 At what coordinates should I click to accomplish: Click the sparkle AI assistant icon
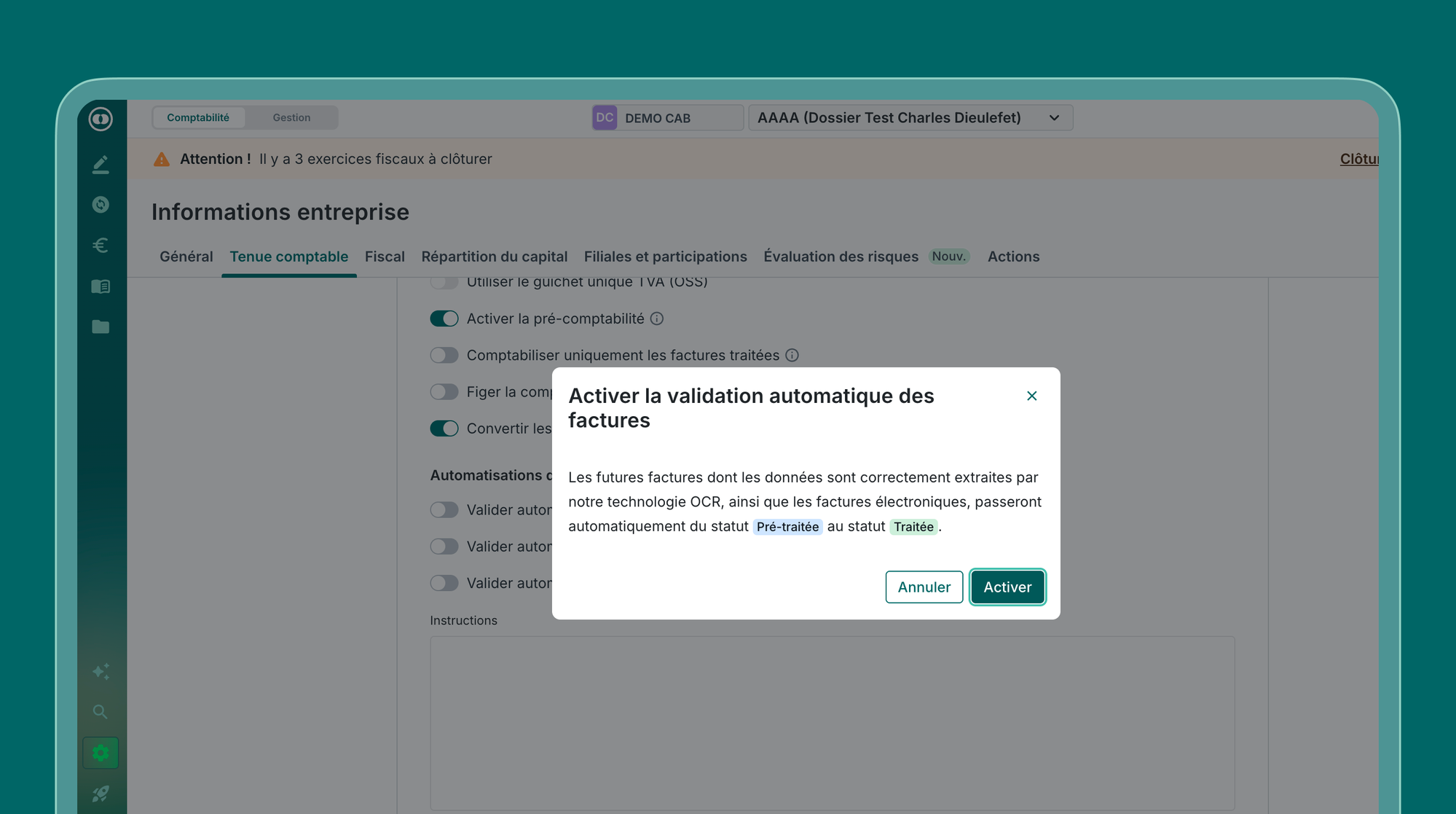coord(101,671)
